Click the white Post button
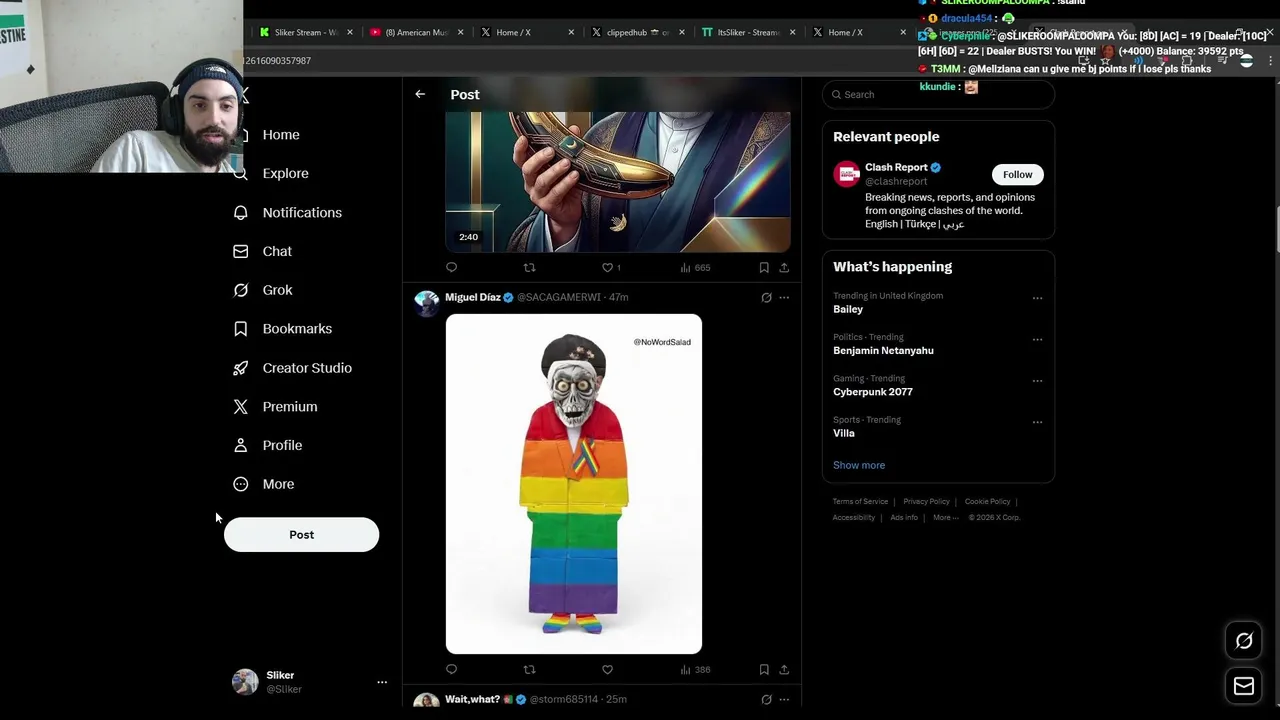Image resolution: width=1280 pixels, height=720 pixels. point(301,535)
